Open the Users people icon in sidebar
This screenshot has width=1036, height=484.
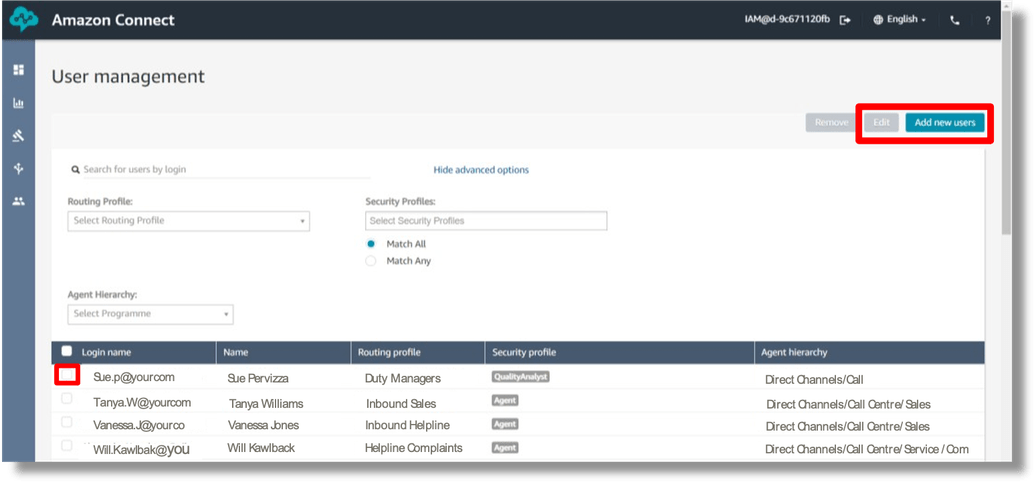(x=18, y=201)
